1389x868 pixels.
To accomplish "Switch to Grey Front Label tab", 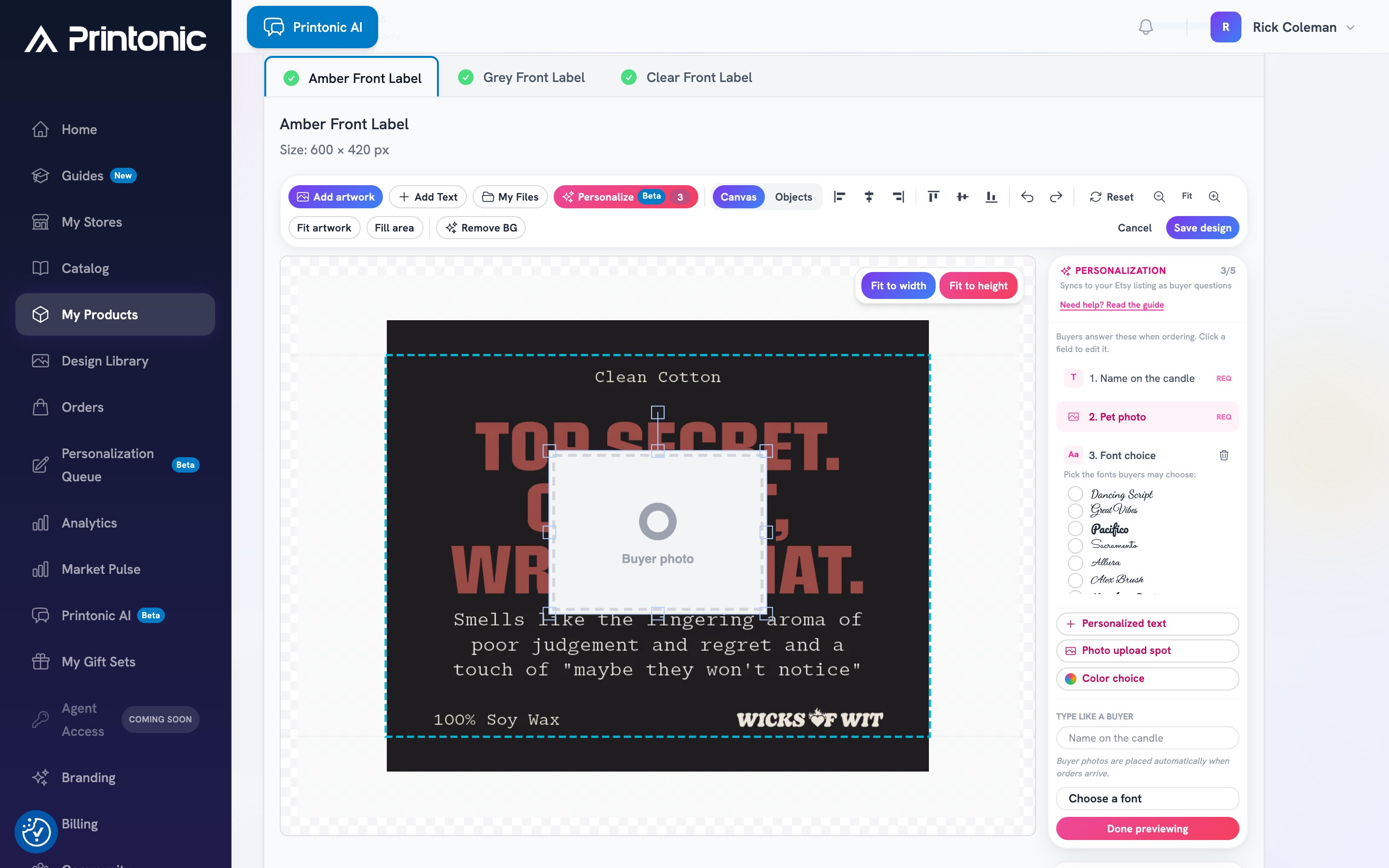I will click(521, 78).
